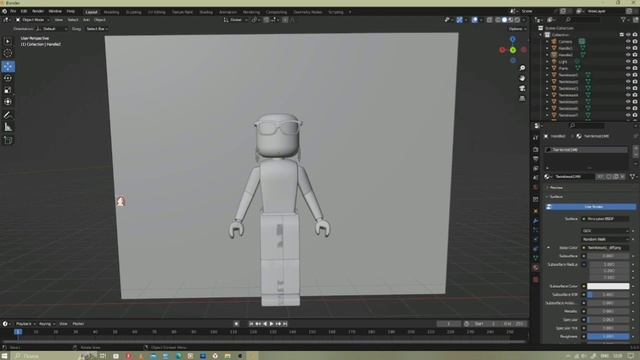Click green Y axis on navigation gizmo

513,50
